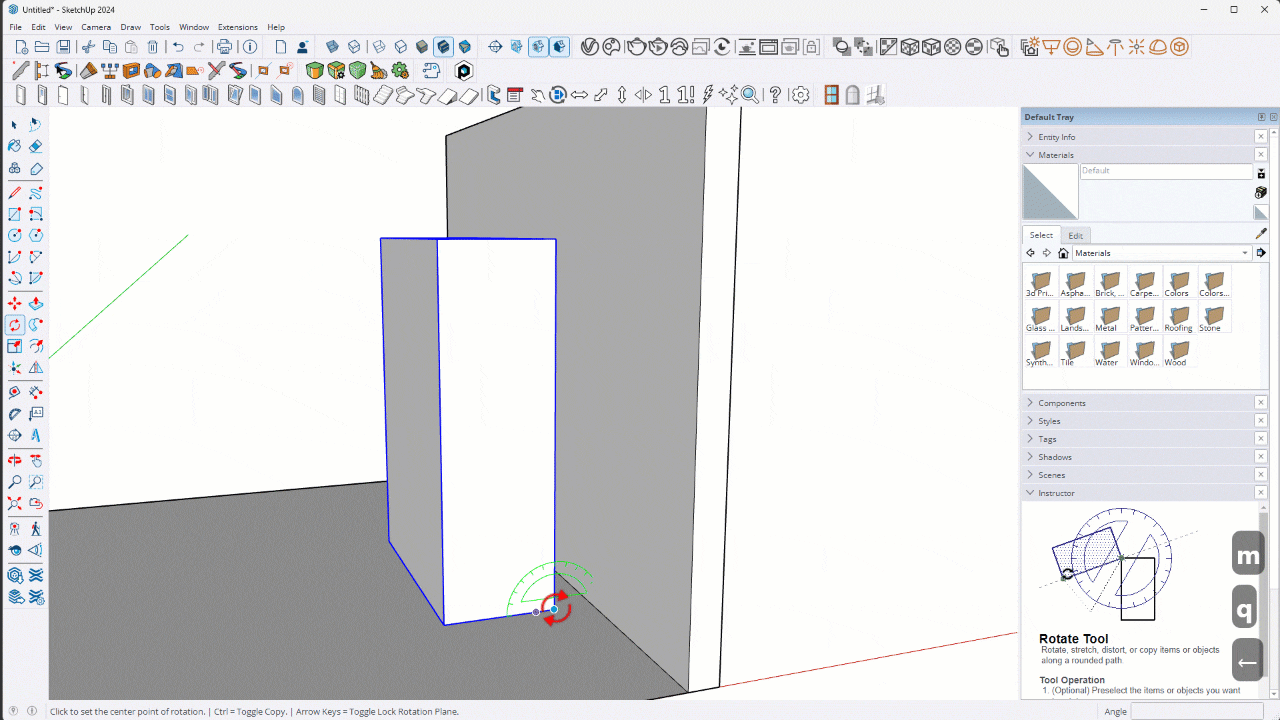Pin the Default Tray auto-hide
This screenshot has height=720, width=1280.
click(x=1261, y=117)
